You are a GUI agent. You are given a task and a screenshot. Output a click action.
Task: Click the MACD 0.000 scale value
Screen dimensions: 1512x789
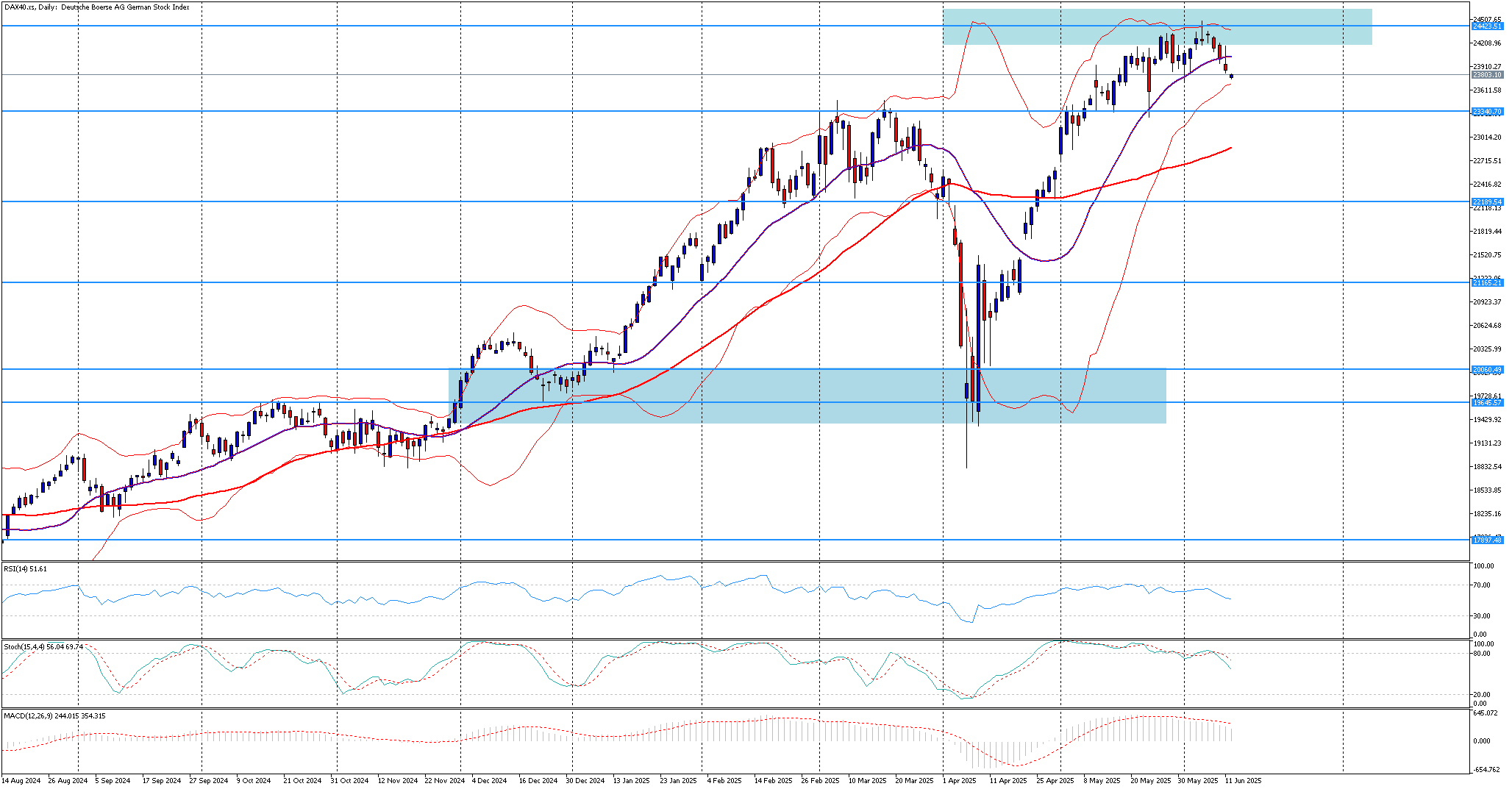click(1483, 741)
